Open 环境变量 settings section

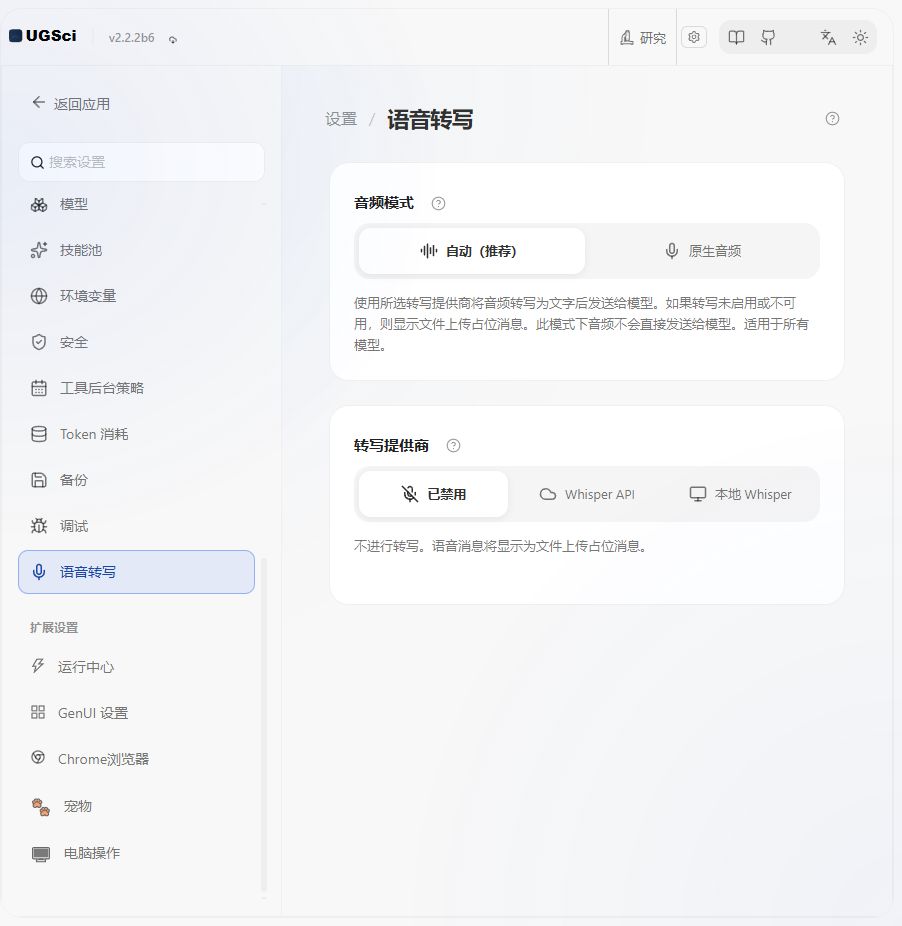click(136, 296)
